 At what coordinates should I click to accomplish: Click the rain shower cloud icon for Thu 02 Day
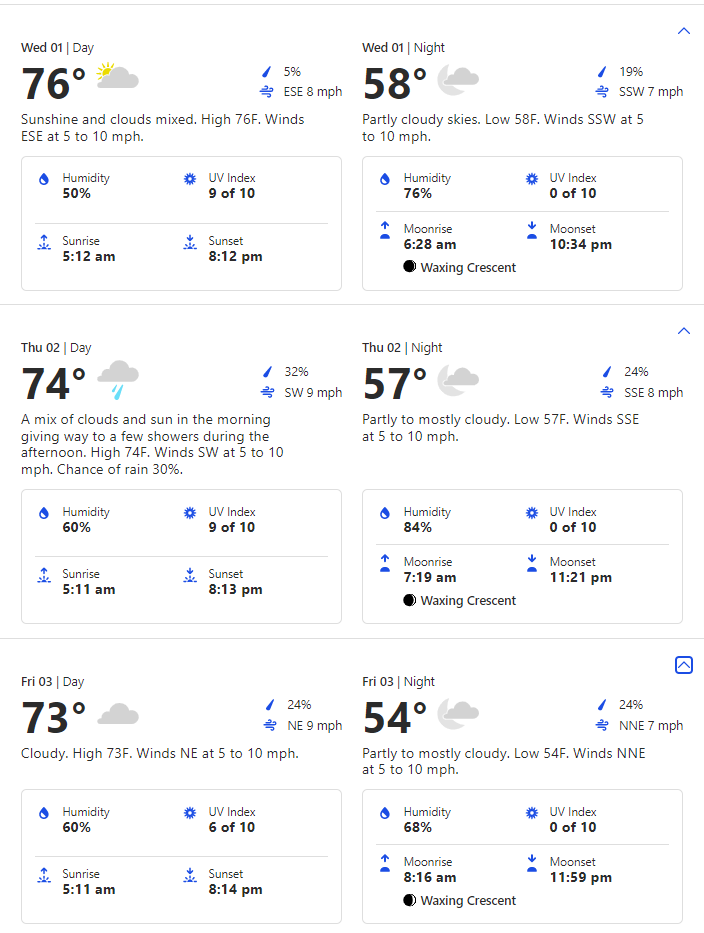click(118, 380)
